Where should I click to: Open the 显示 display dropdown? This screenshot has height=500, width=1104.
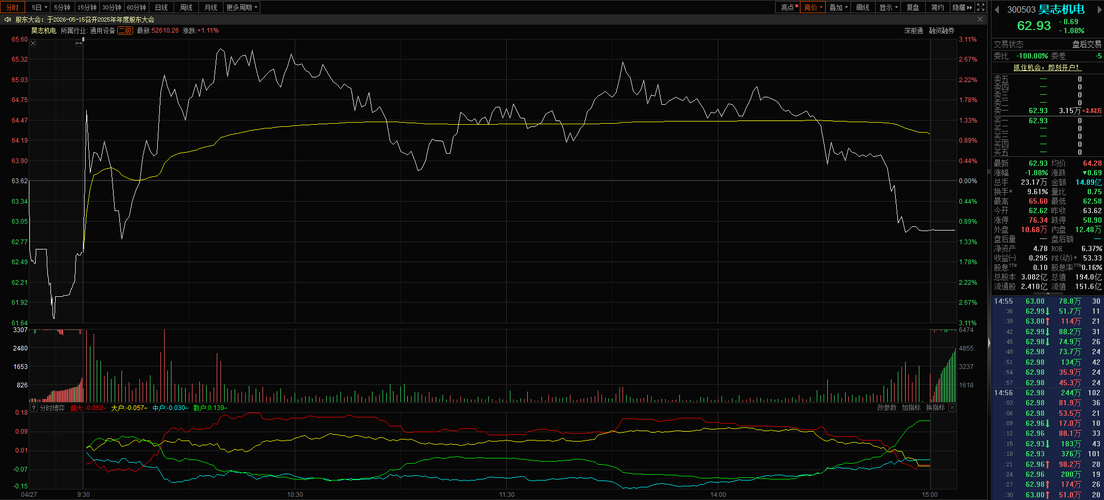888,7
